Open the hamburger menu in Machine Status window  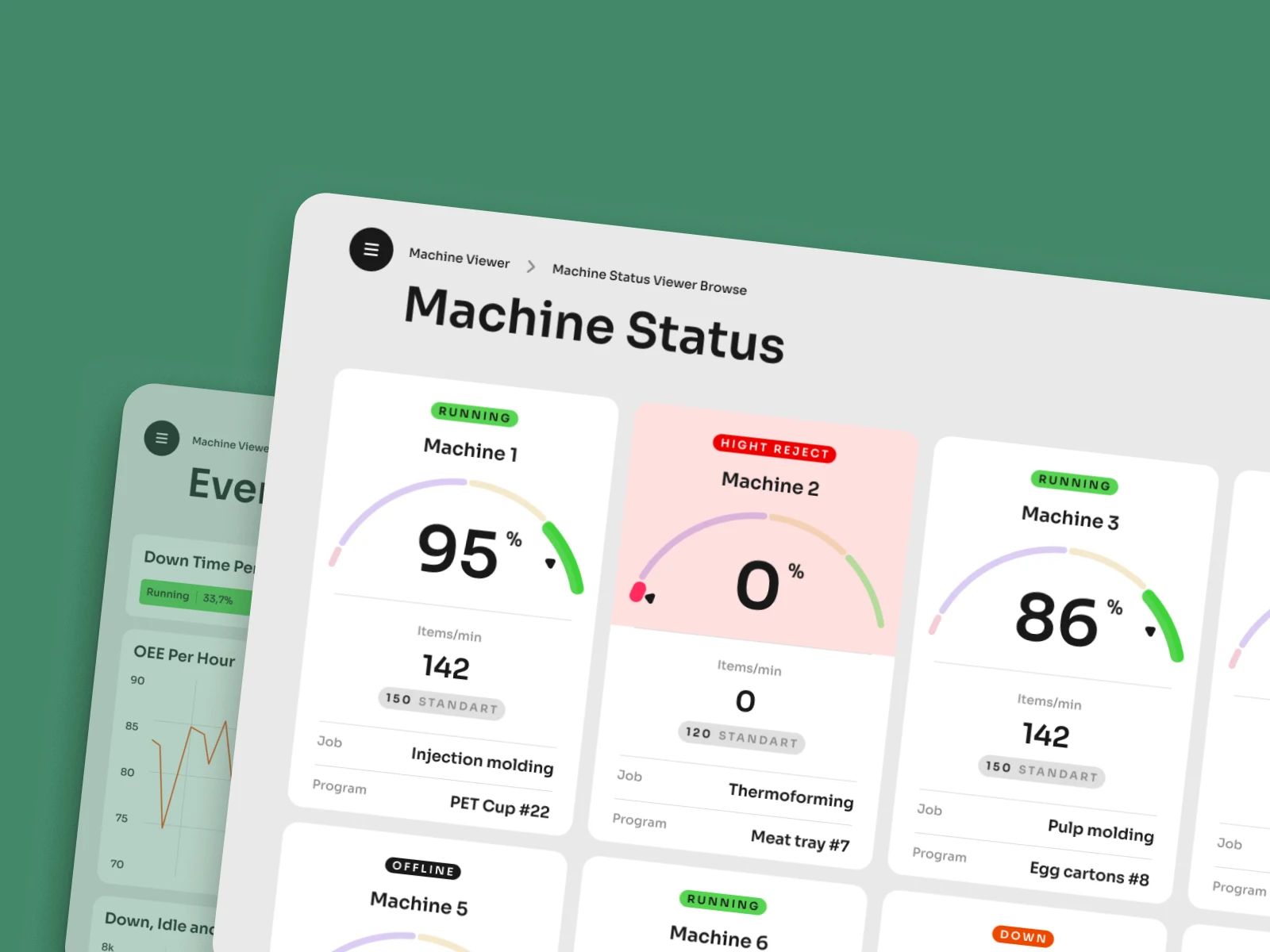371,249
